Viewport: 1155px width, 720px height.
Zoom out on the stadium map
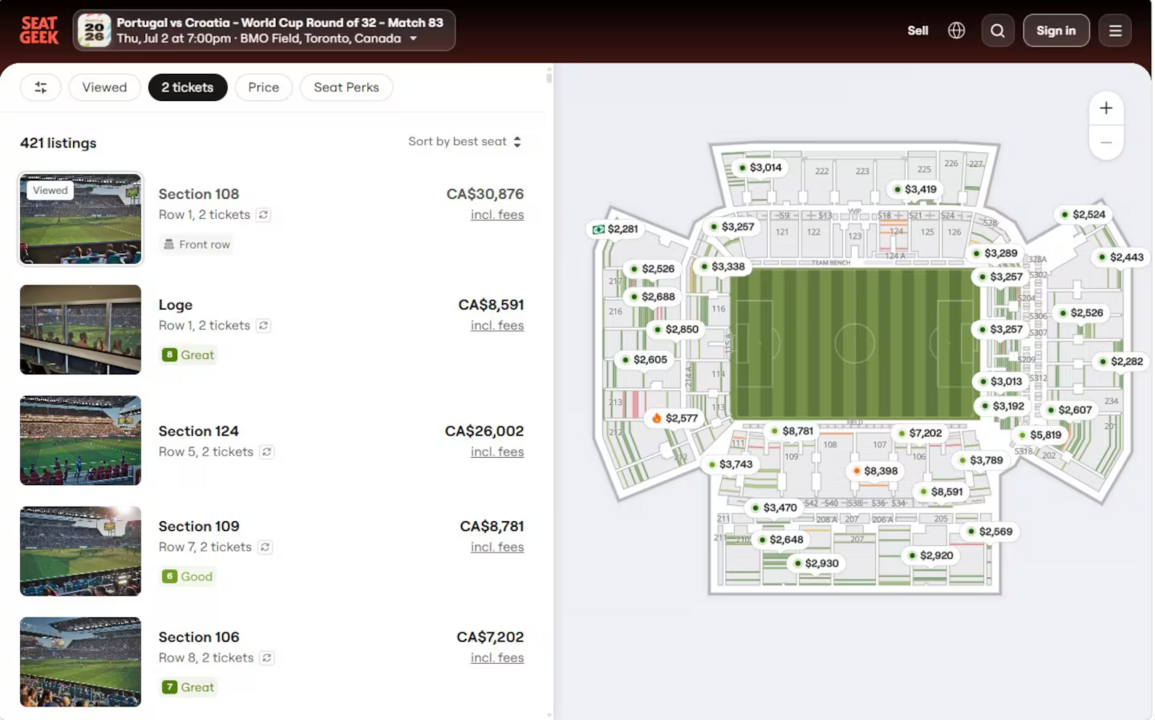coord(1106,142)
